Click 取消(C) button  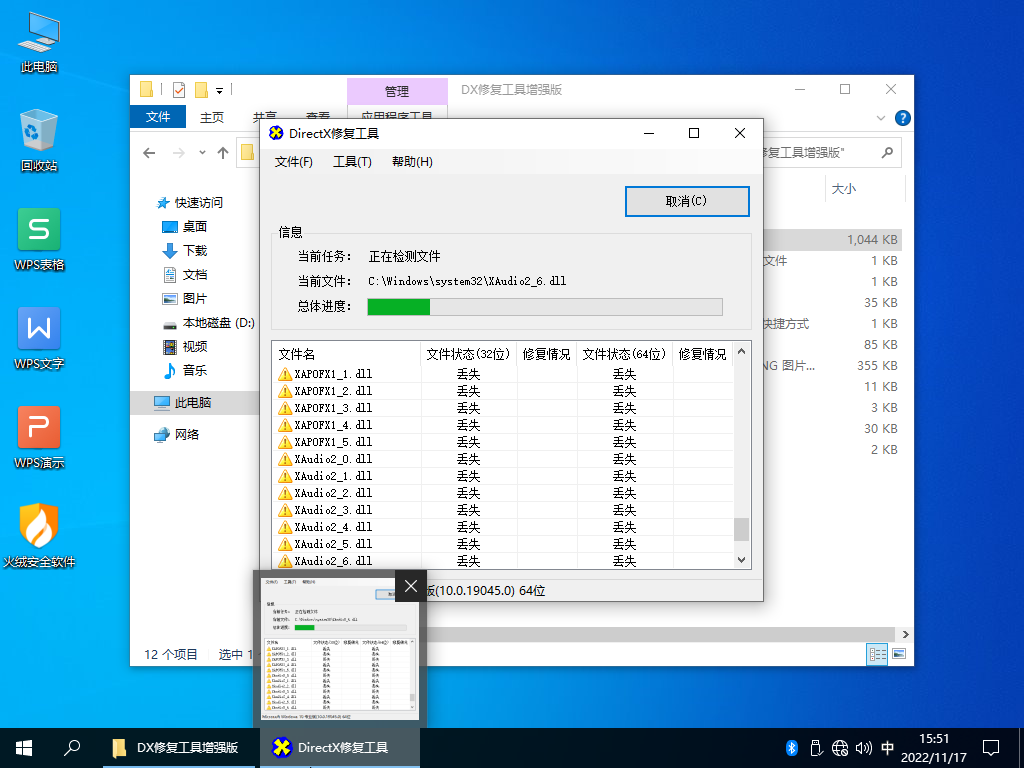point(686,201)
